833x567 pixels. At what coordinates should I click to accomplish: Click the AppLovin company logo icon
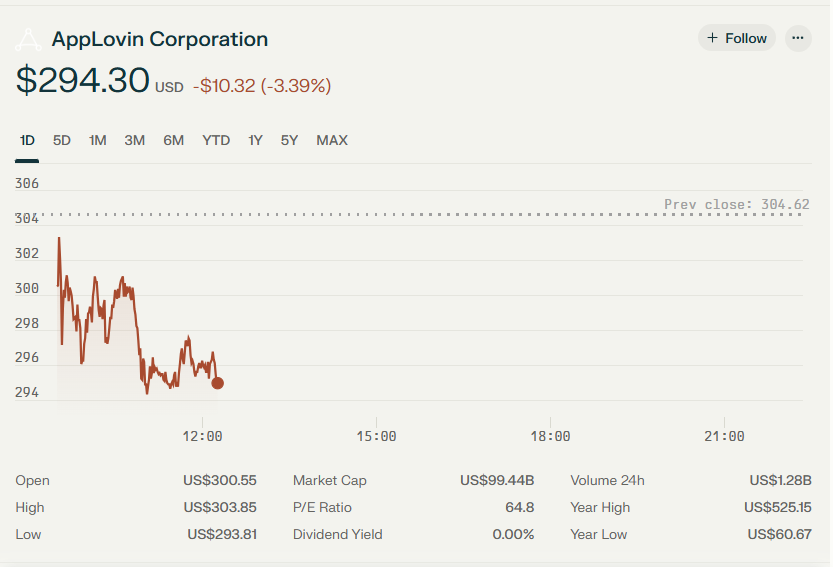(x=28, y=40)
